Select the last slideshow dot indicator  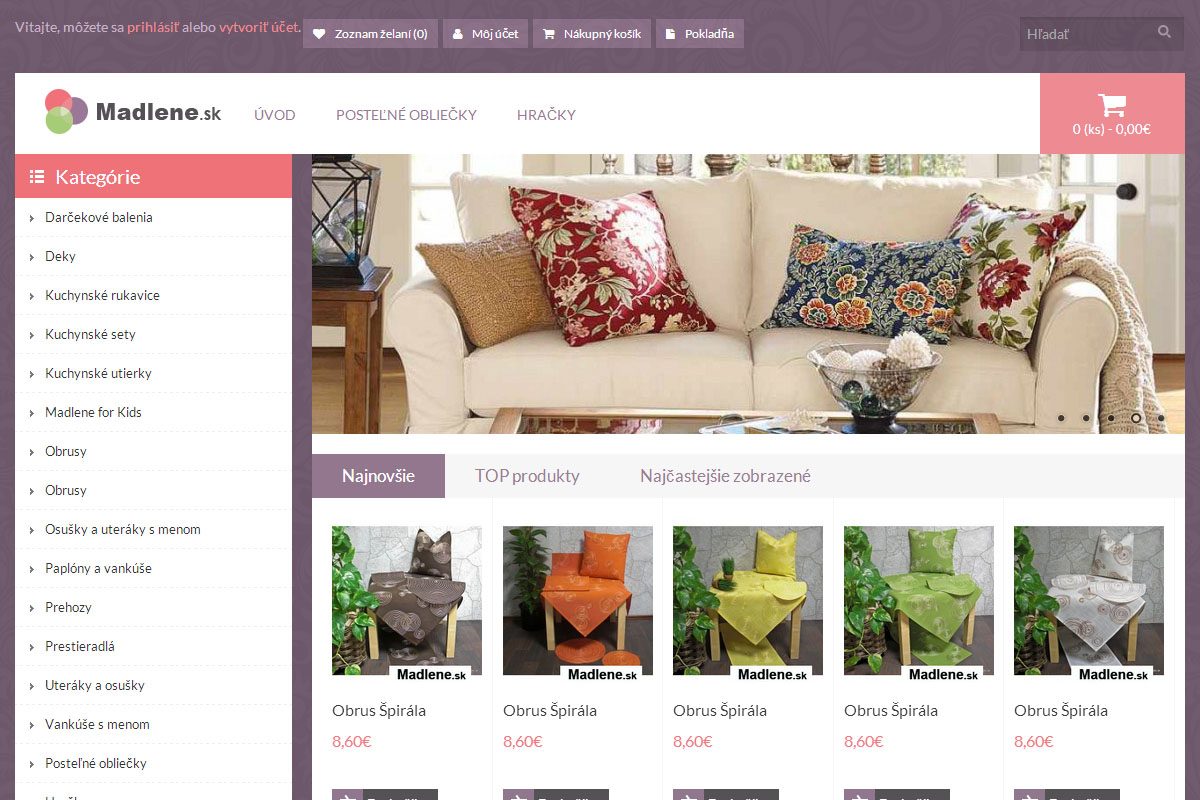click(1161, 418)
